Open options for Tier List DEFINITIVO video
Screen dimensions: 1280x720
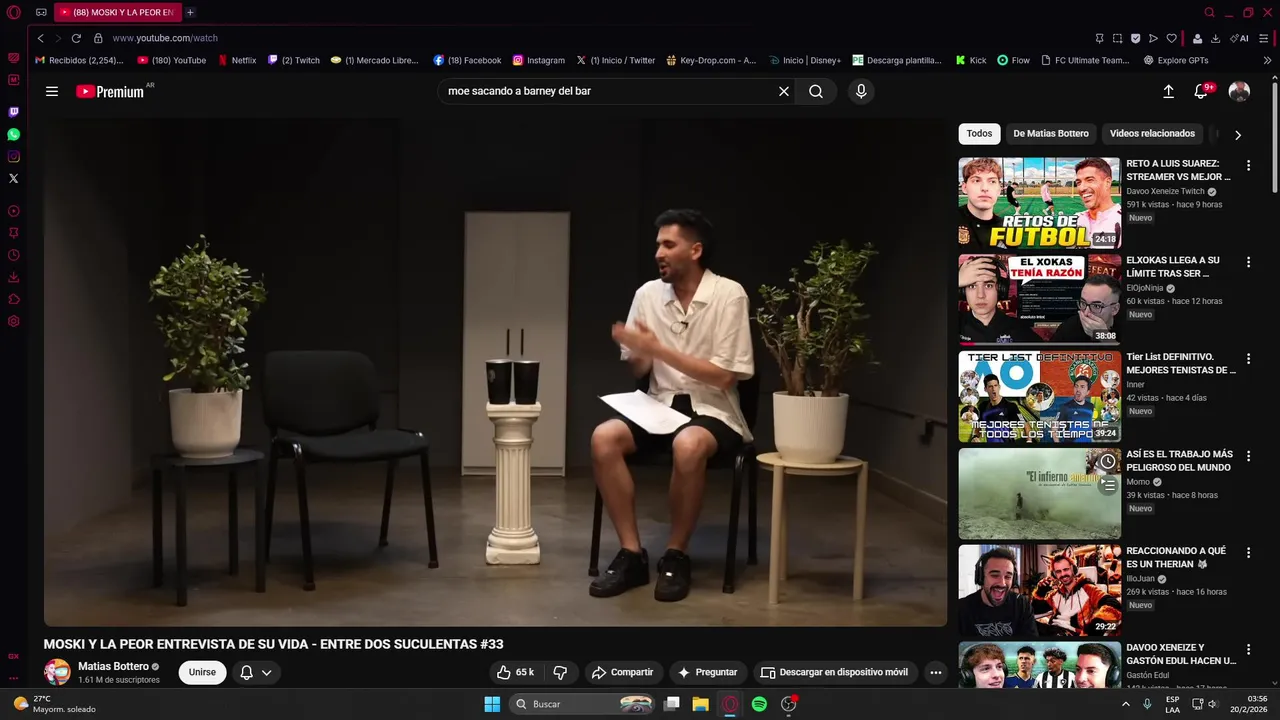click(x=1248, y=358)
